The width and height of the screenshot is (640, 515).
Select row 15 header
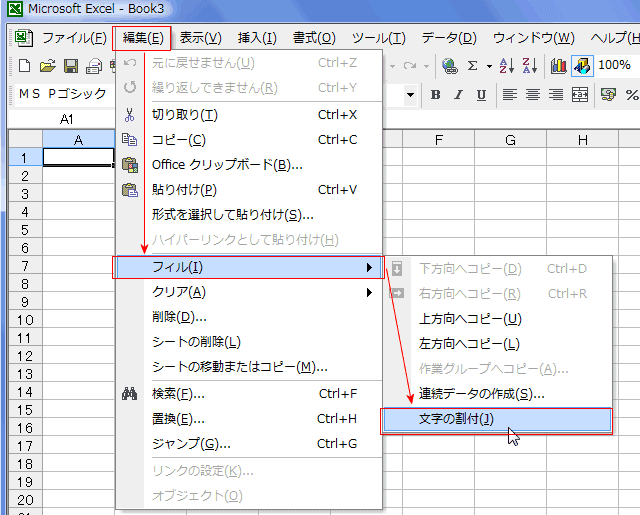[25, 410]
